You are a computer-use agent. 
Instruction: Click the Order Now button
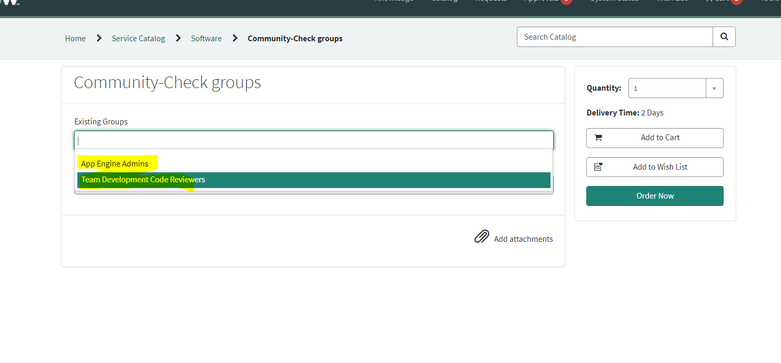coord(654,196)
